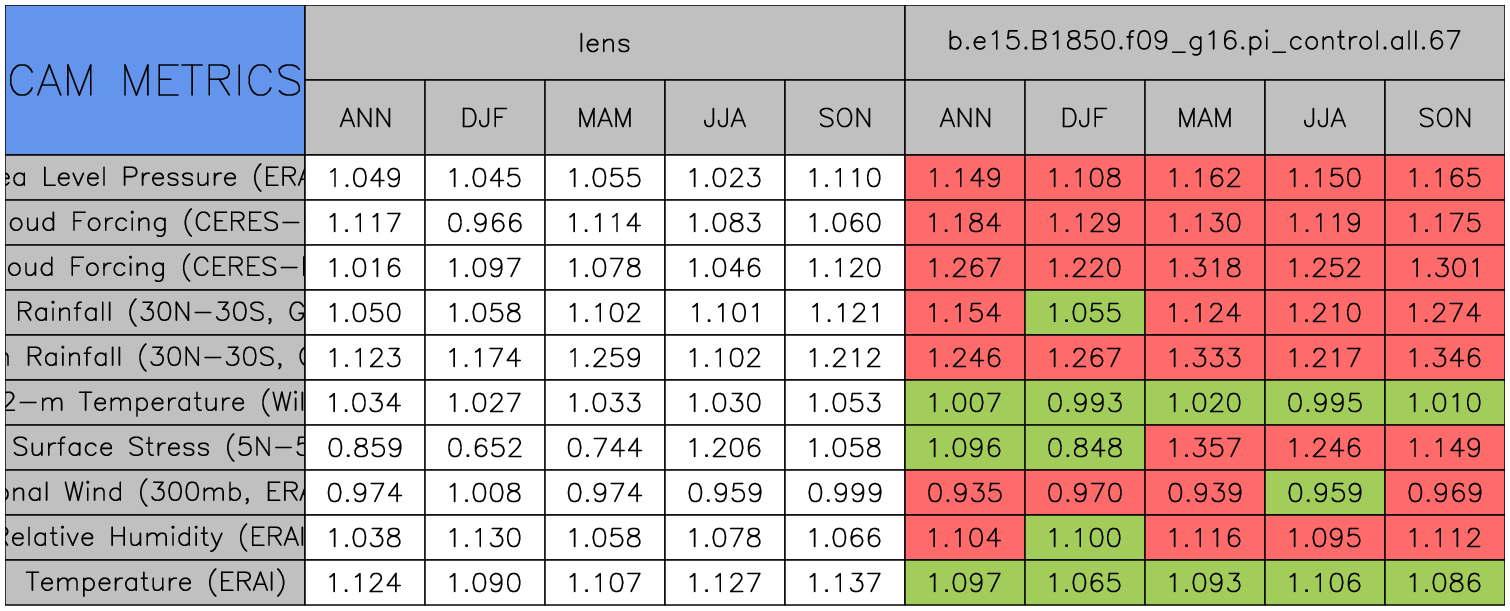Click the green cell showing 0.959

1324,493
